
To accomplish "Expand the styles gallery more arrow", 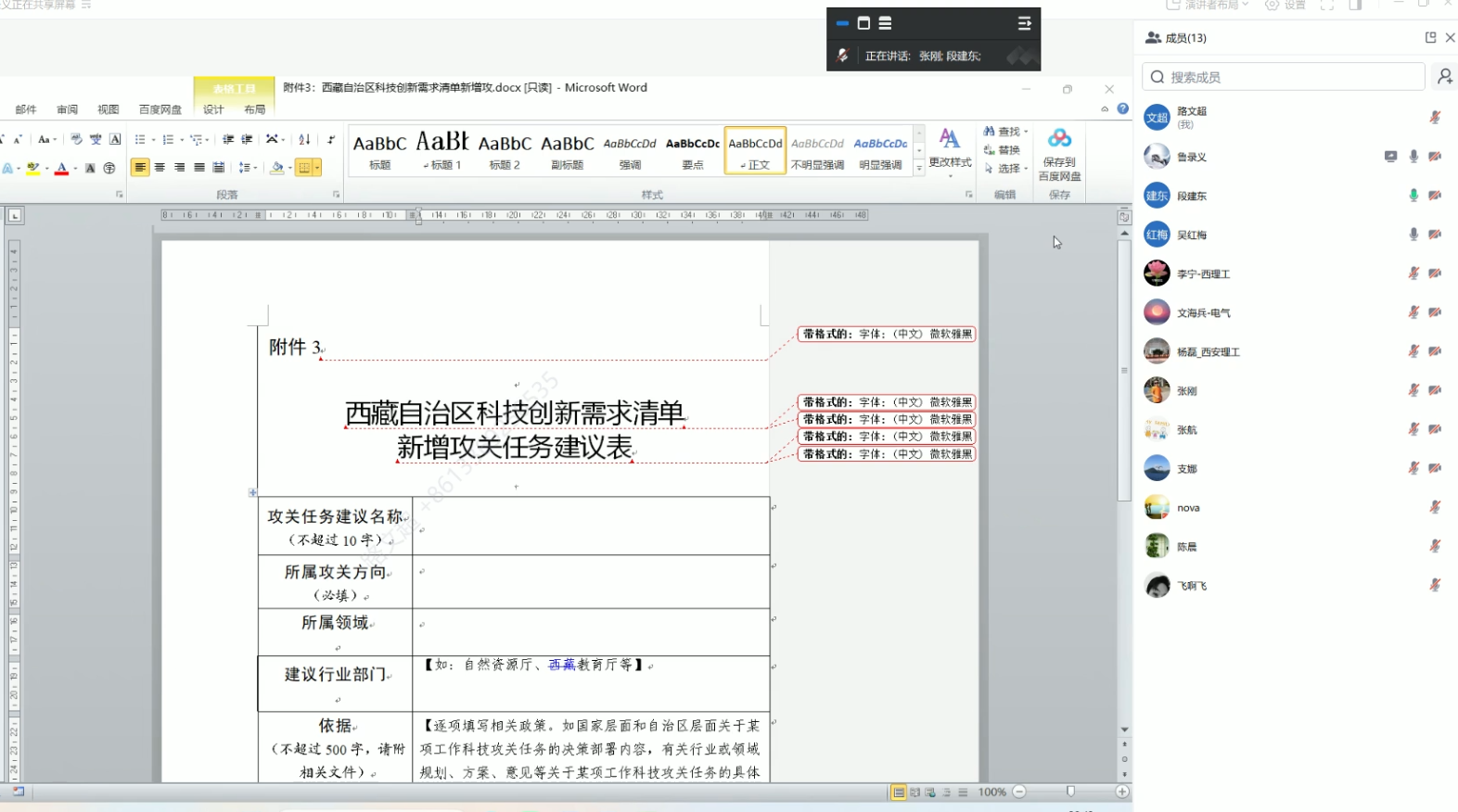I will [919, 168].
